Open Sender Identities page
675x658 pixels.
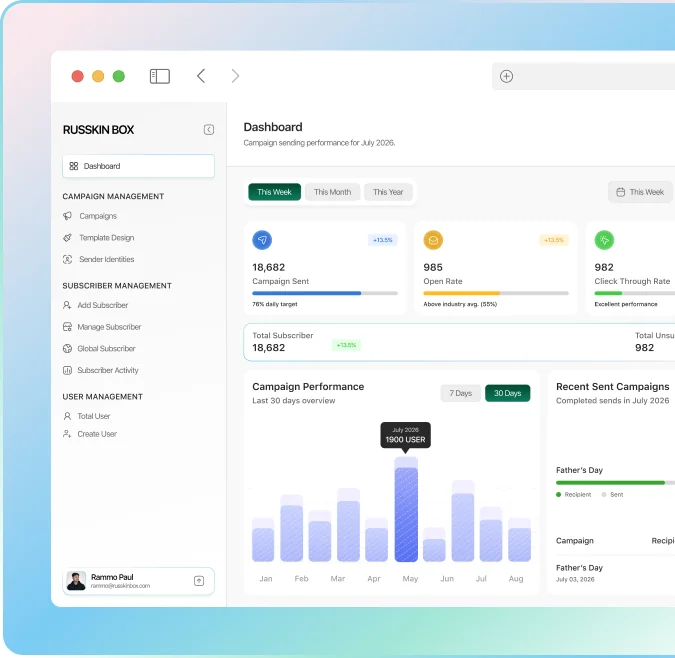point(106,259)
